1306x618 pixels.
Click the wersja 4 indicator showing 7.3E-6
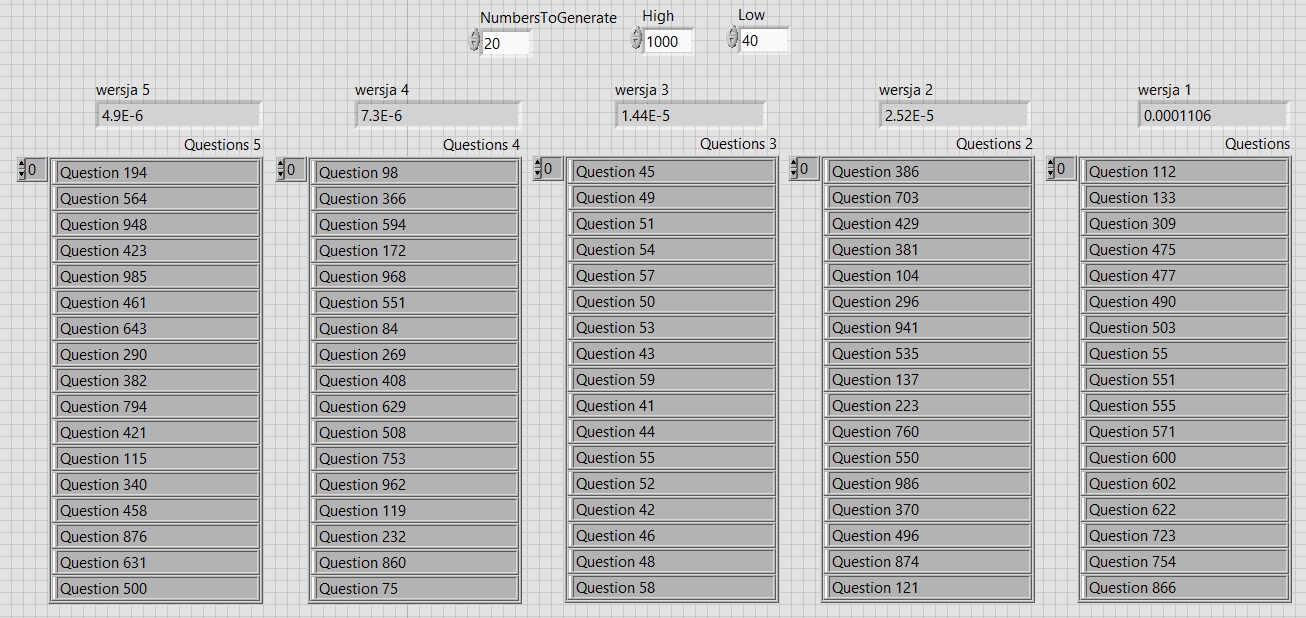pos(438,115)
